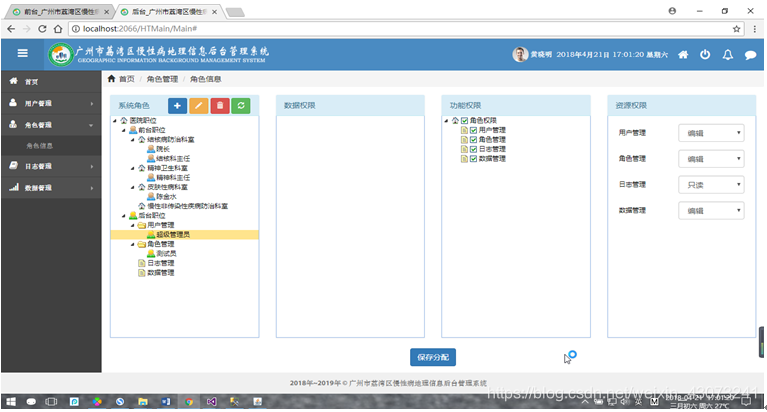Toggle the 数据管理 checkbox in 功能权限
767x412 pixels.
click(473, 159)
